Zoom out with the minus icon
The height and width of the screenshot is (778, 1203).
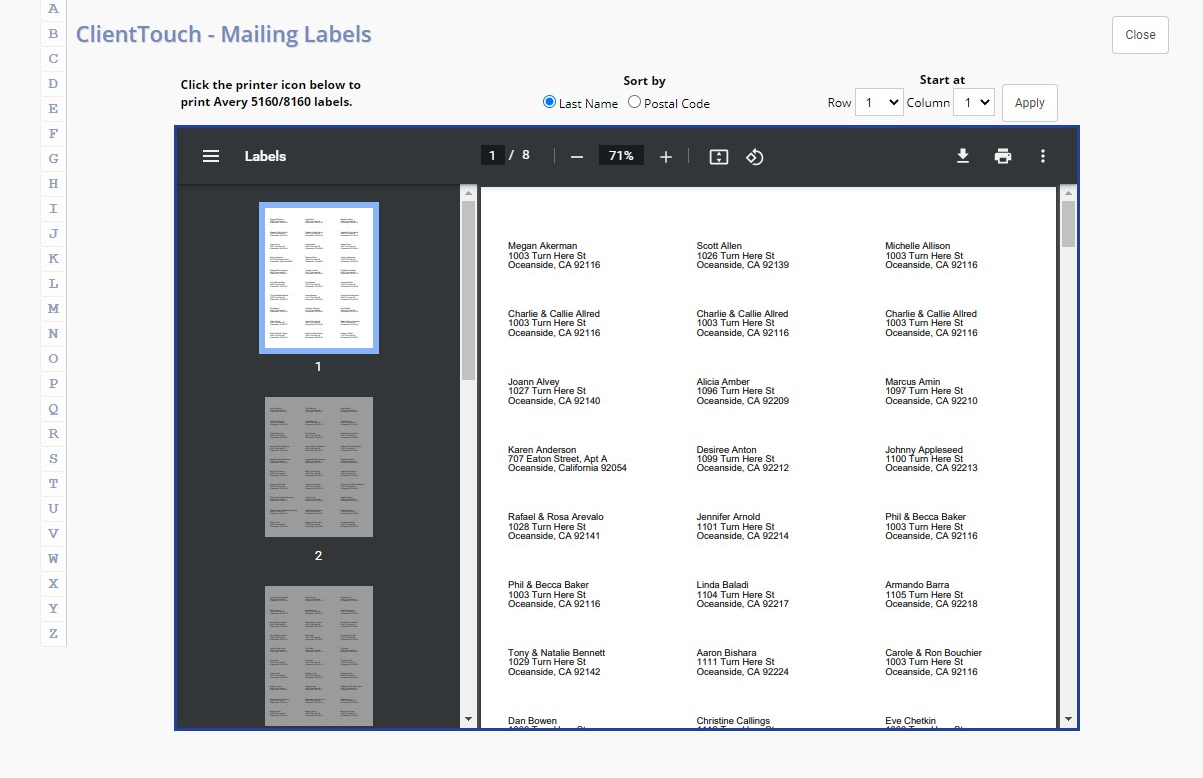pyautogui.click(x=577, y=156)
